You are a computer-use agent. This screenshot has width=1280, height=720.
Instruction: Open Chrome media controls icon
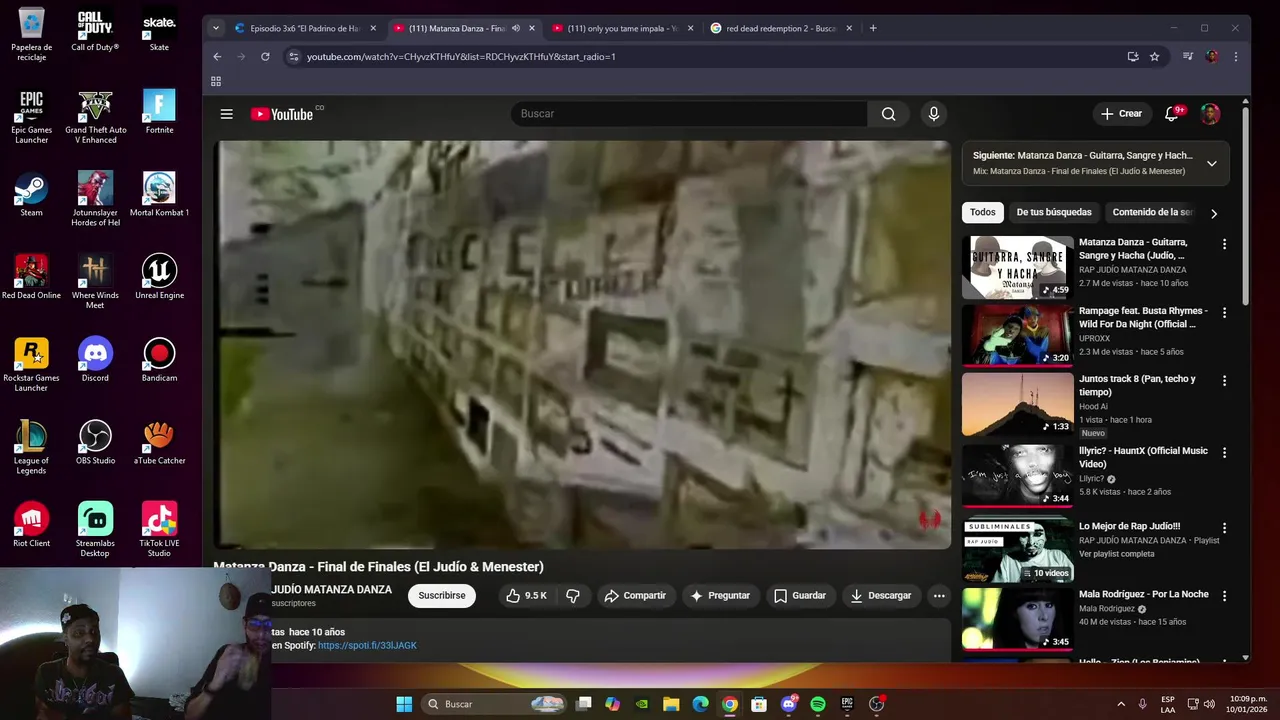pos(1188,57)
